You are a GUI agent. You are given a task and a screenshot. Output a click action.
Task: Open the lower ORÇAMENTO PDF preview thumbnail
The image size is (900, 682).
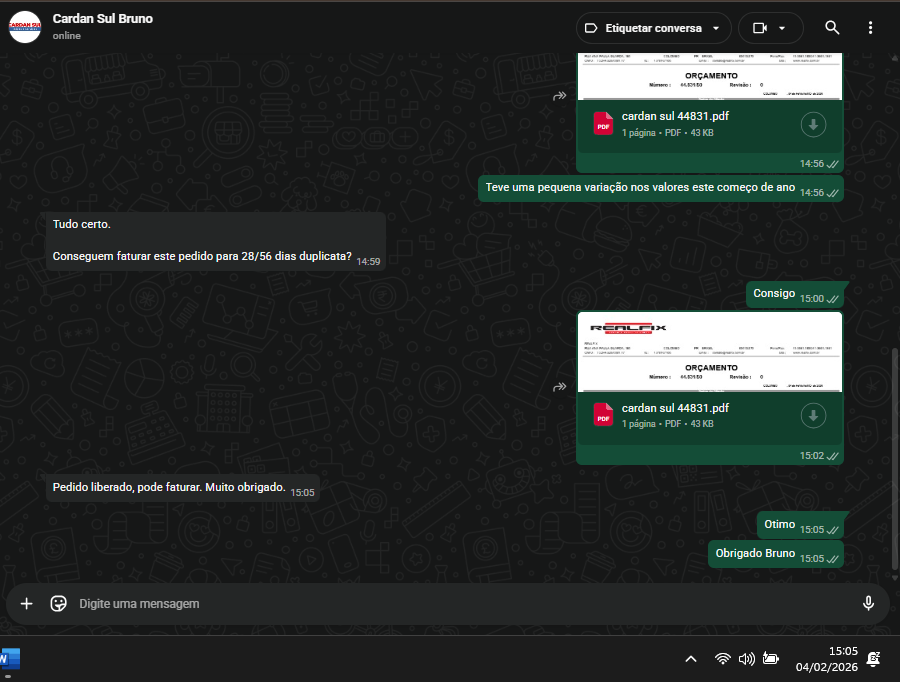pyautogui.click(x=710, y=351)
